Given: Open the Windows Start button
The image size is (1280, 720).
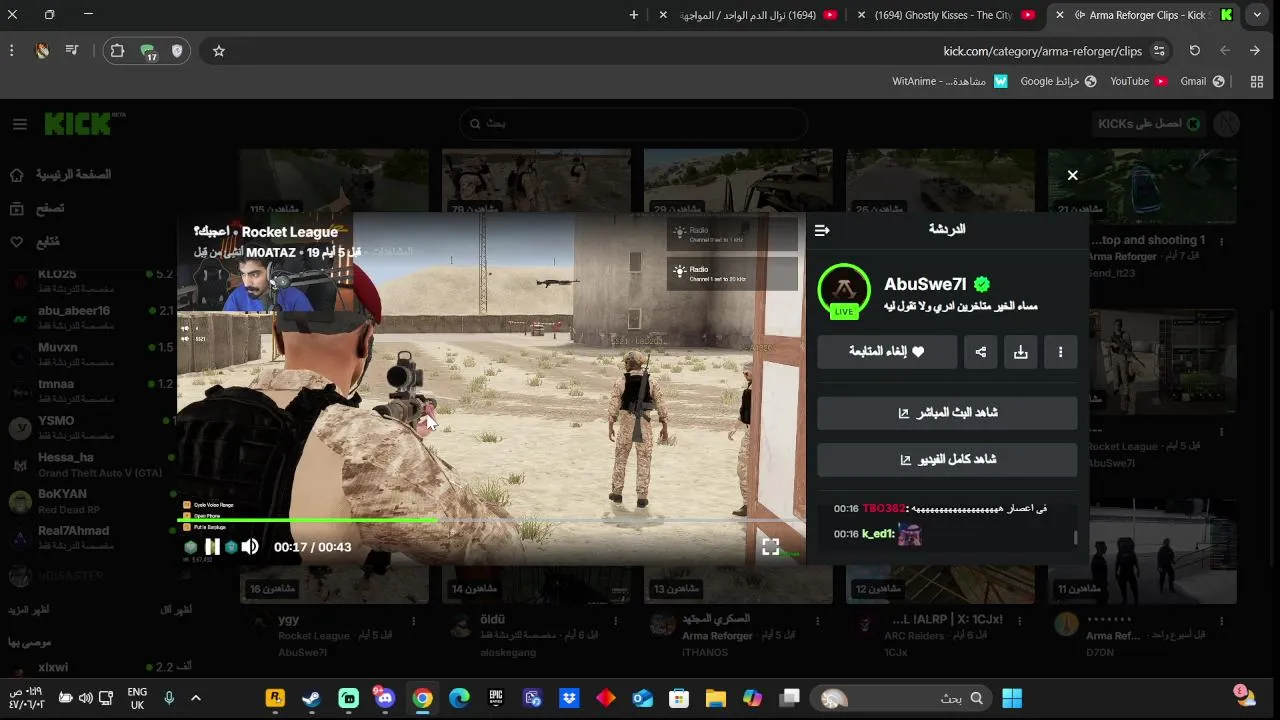Looking at the screenshot, I should [1012, 698].
